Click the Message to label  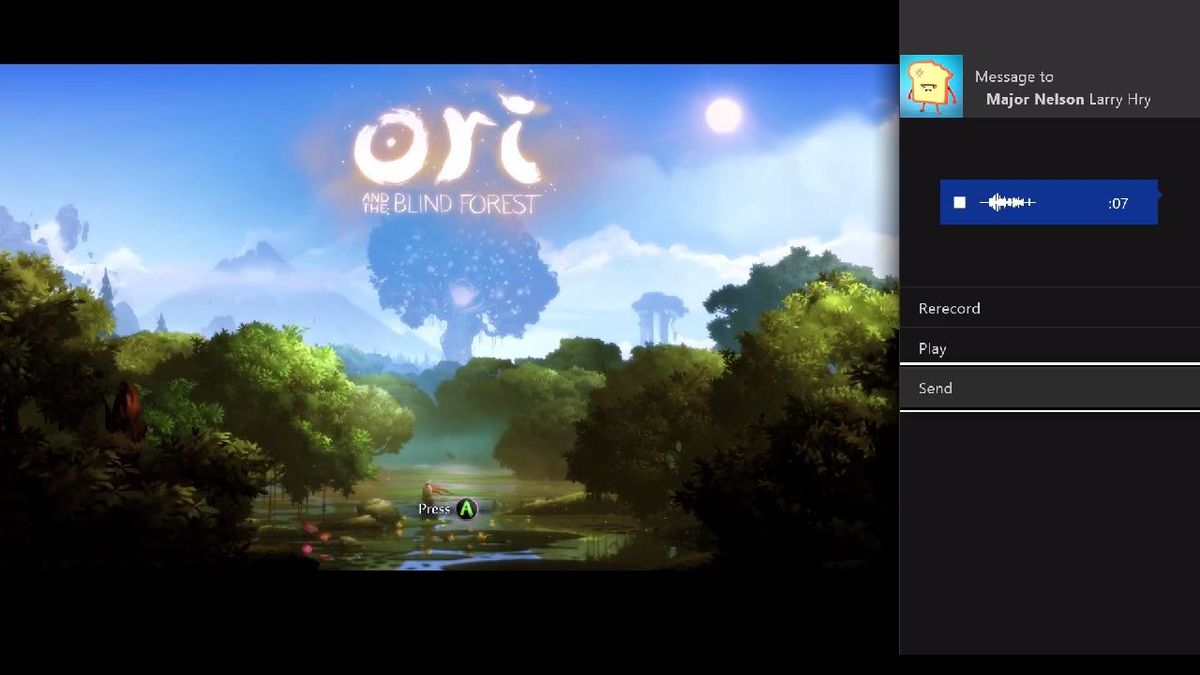pos(1014,77)
